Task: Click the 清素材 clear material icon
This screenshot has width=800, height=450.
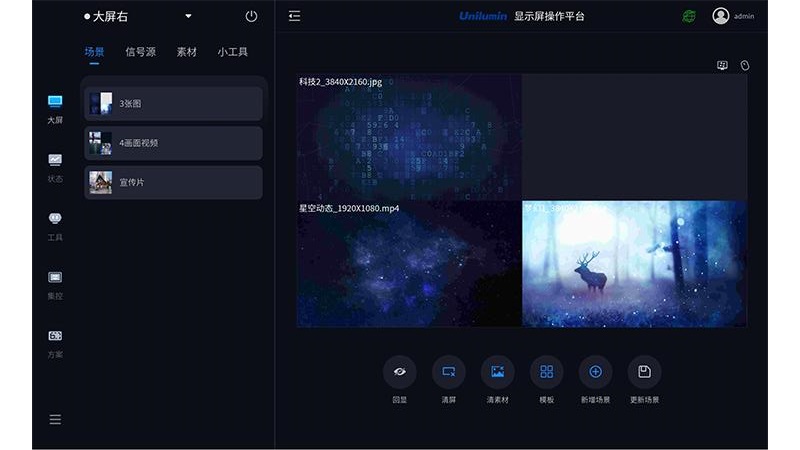Action: coord(497,372)
